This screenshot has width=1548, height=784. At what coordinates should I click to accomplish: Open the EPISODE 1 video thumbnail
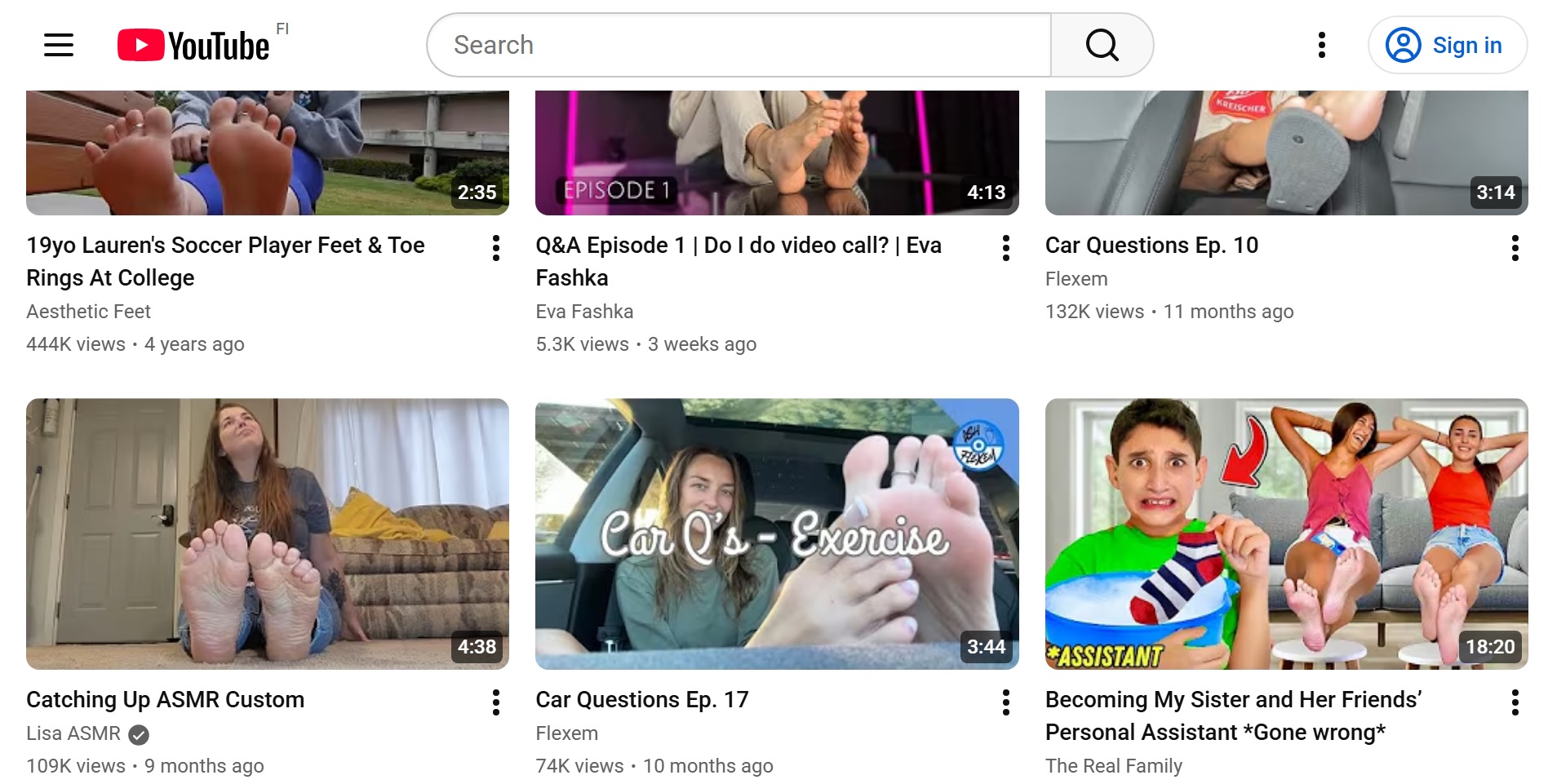777,153
